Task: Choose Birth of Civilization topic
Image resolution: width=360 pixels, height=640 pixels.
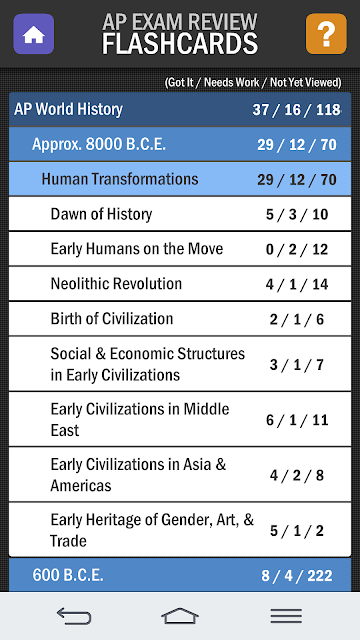Action: 180,319
